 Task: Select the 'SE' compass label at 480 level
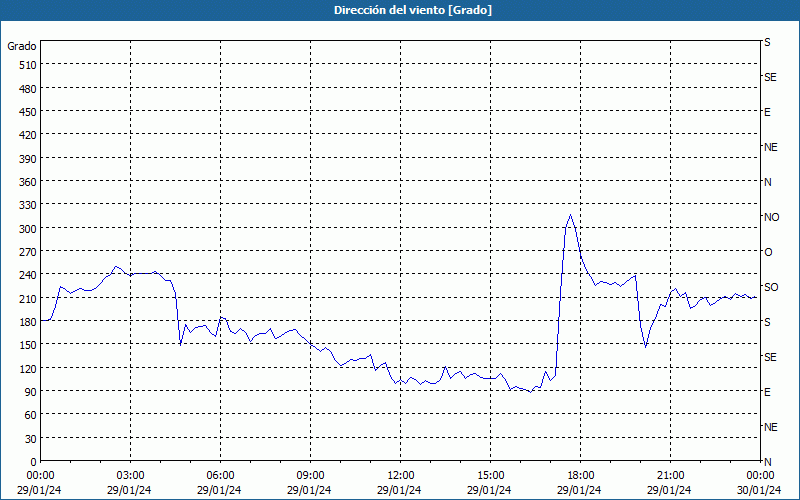pos(770,77)
